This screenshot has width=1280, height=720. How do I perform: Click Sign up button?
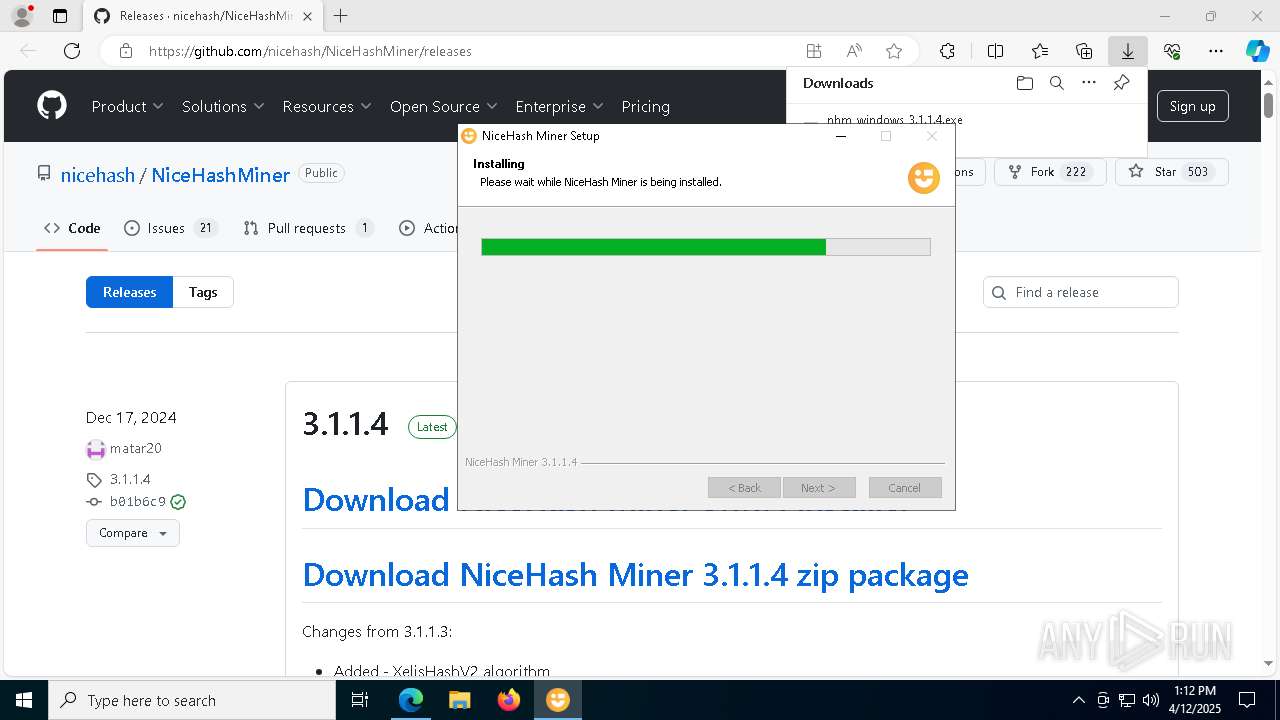click(1192, 106)
